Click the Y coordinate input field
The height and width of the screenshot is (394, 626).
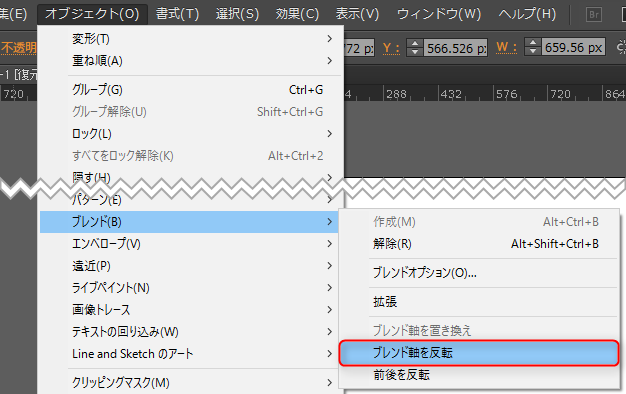tap(455, 48)
